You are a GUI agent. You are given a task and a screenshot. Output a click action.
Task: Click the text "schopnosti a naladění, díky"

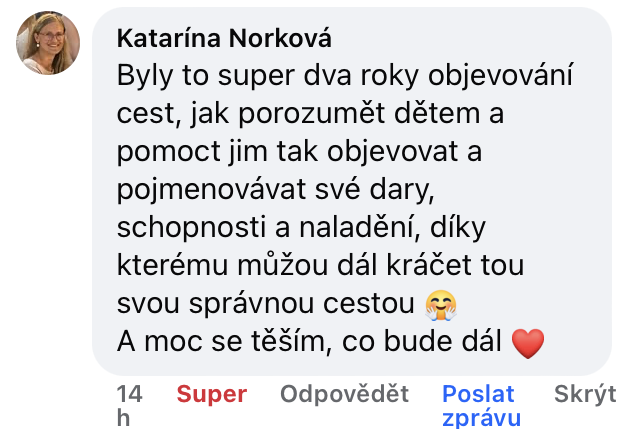[301, 228]
